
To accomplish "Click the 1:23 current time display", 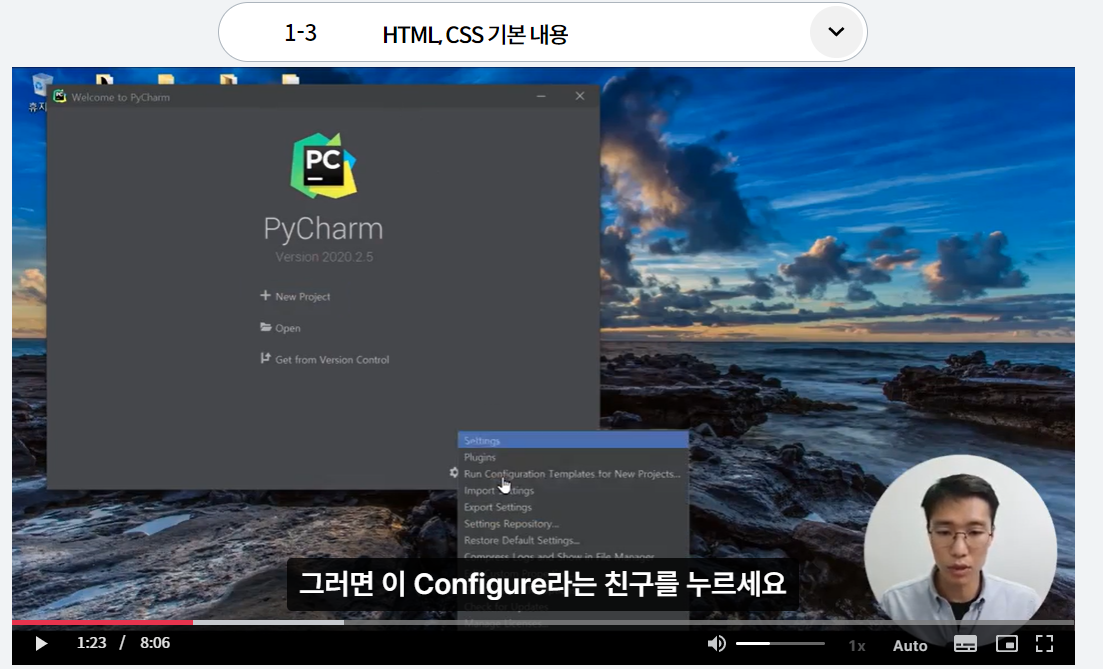I will [x=91, y=643].
